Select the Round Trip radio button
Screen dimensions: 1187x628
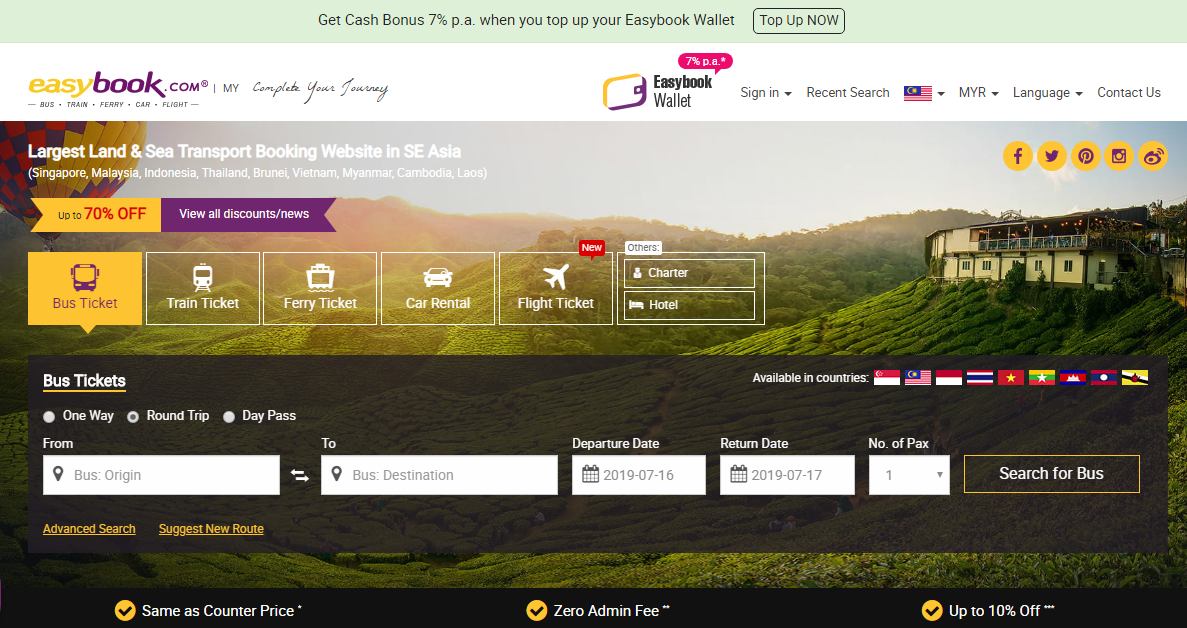point(133,416)
